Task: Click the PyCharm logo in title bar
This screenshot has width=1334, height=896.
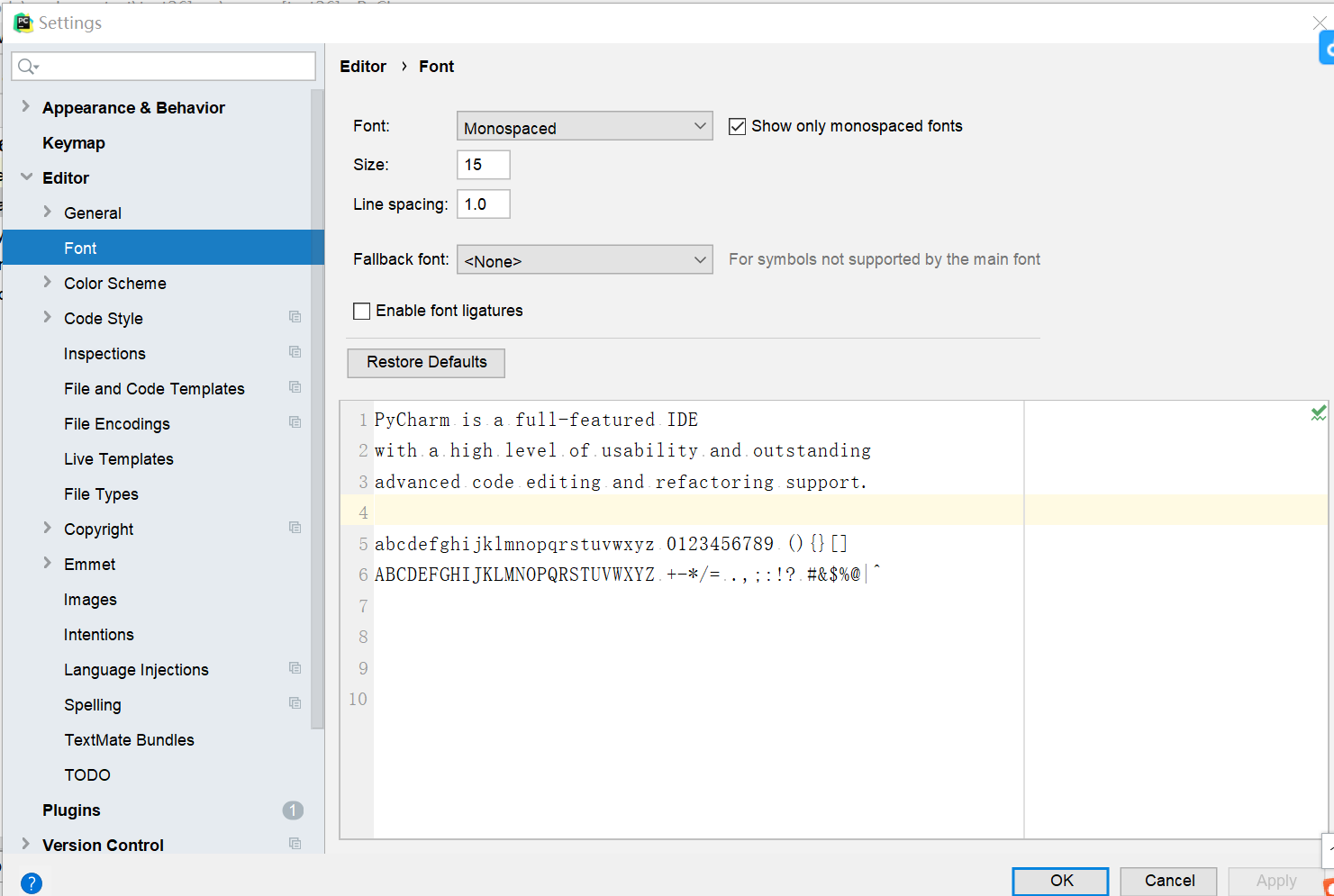Action: click(23, 23)
